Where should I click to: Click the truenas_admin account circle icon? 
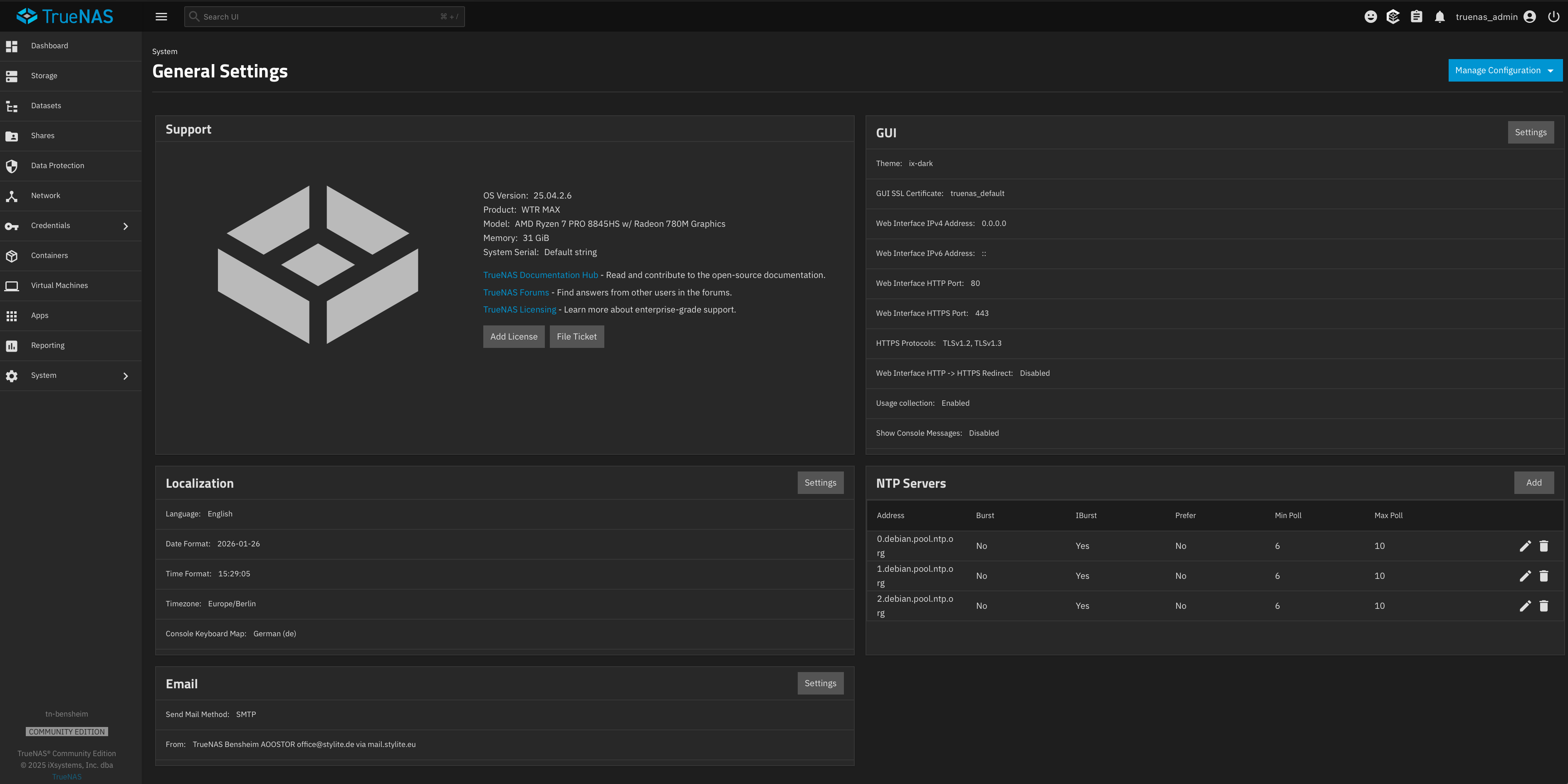pos(1530,17)
